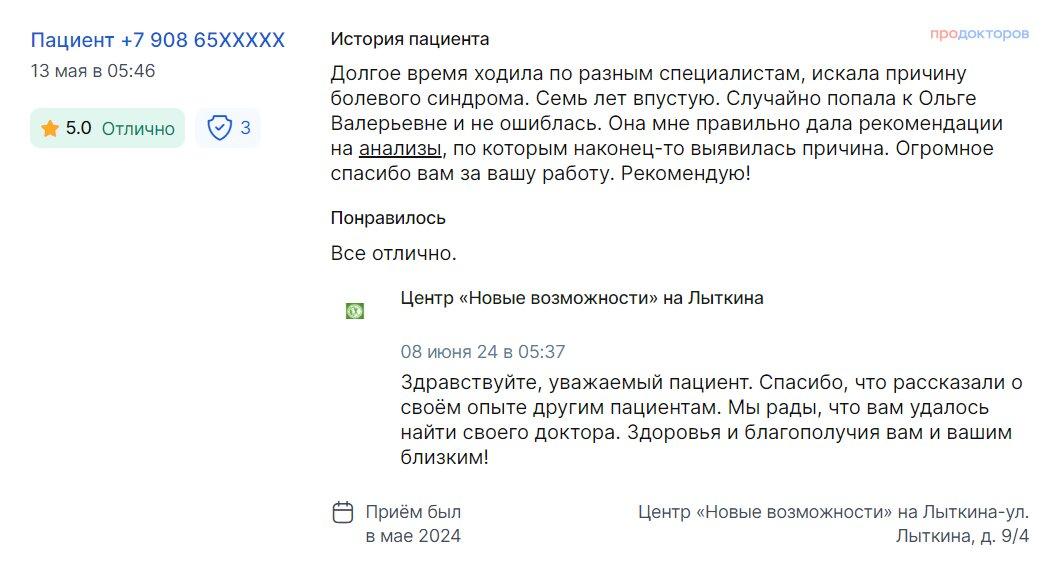Open Центр «Новые возможности» на Лыткина reply header
1052x575 pixels.
point(582,298)
